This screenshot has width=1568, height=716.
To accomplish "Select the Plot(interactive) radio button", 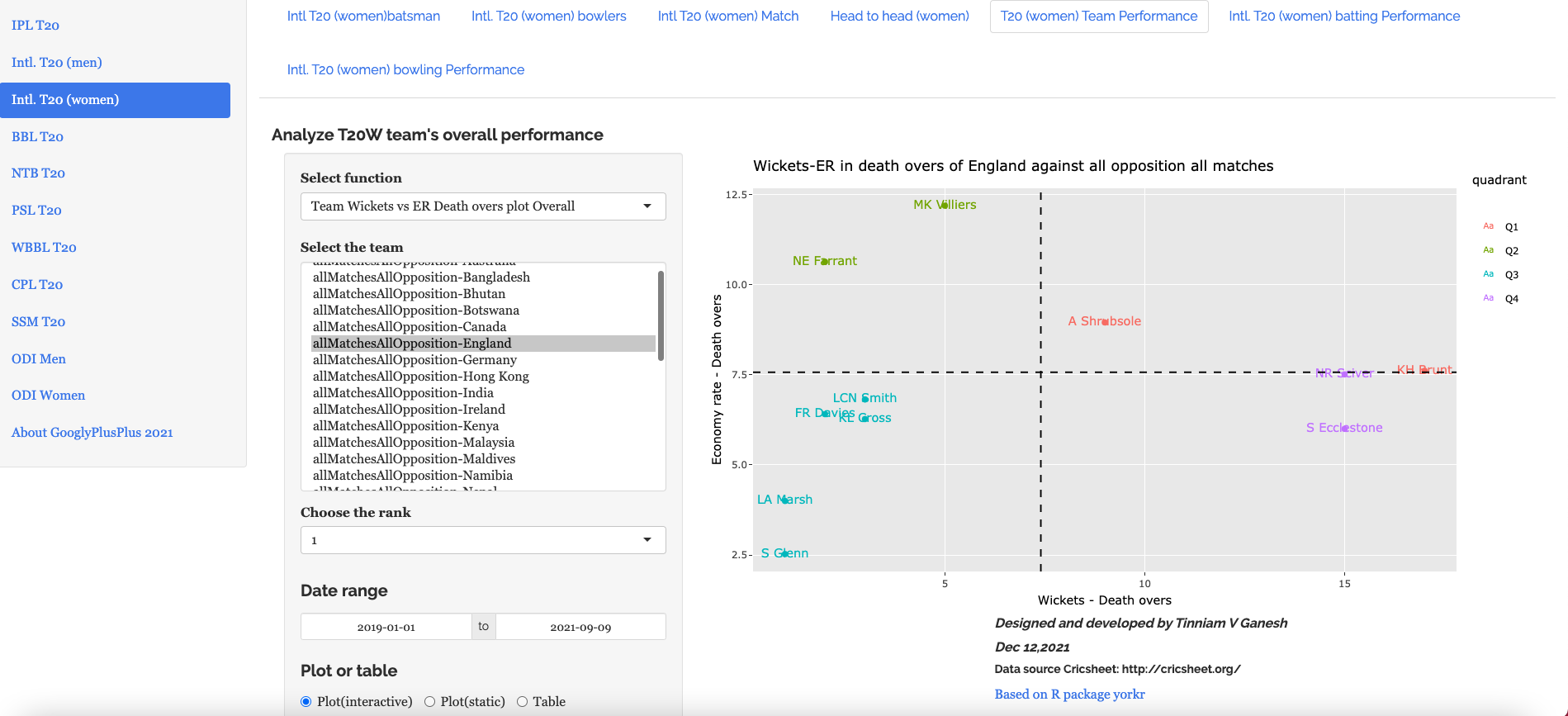I will [306, 702].
